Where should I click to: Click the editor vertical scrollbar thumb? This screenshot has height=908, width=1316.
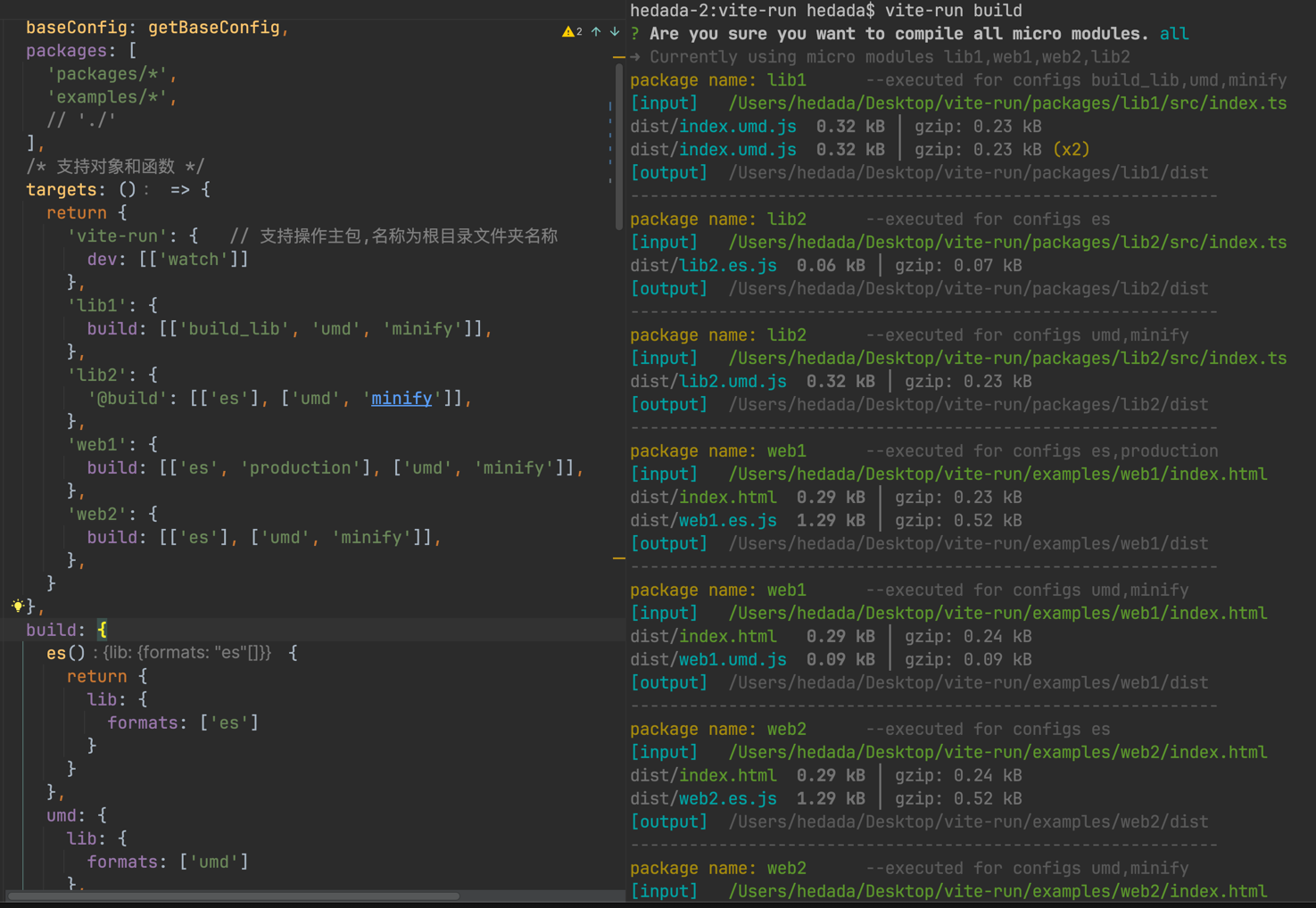coord(619,147)
